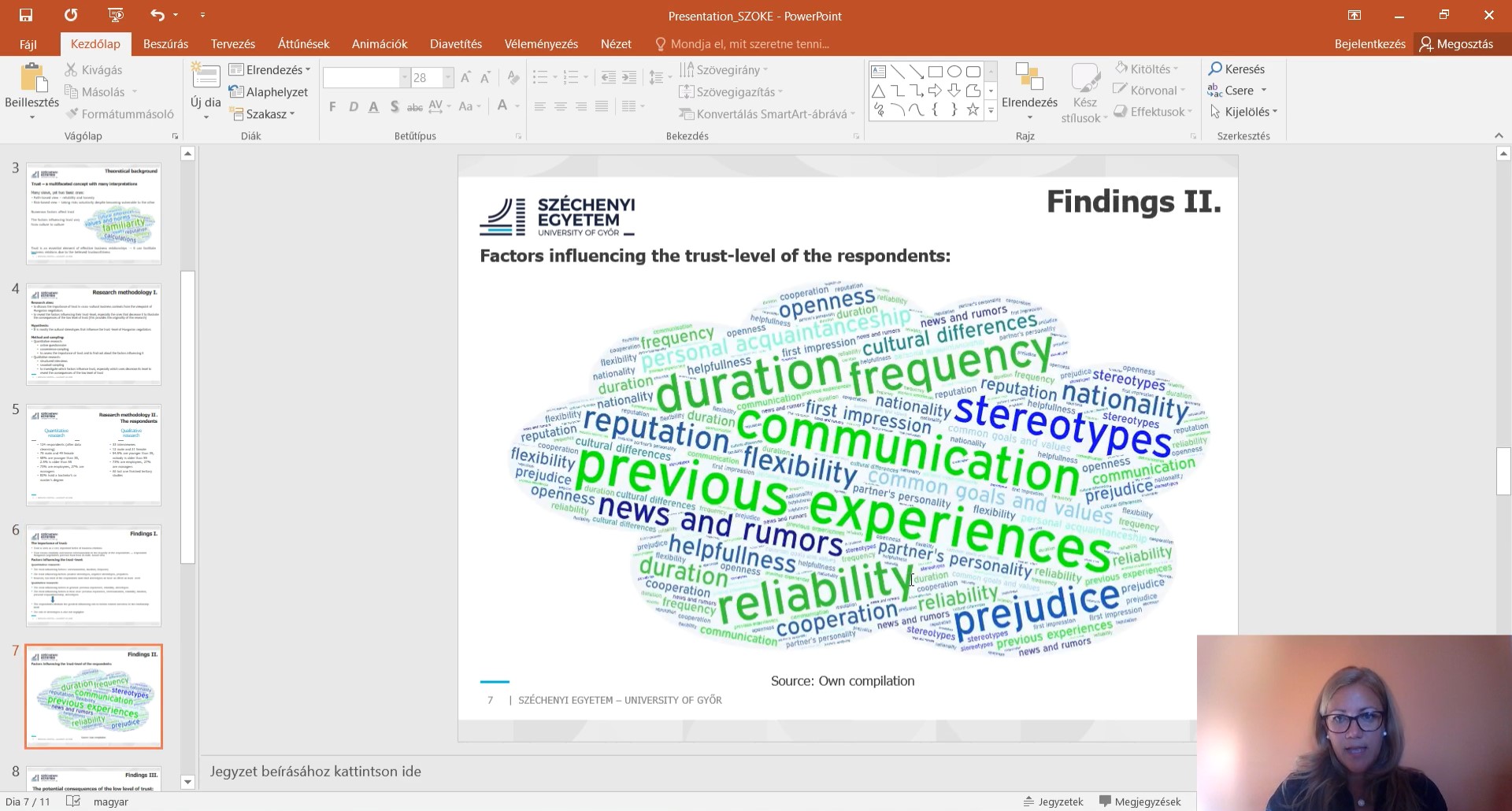Viewport: 1512px width, 811px height.
Task: Start slideshow from beginning icon in title bar
Action: pyautogui.click(x=115, y=15)
